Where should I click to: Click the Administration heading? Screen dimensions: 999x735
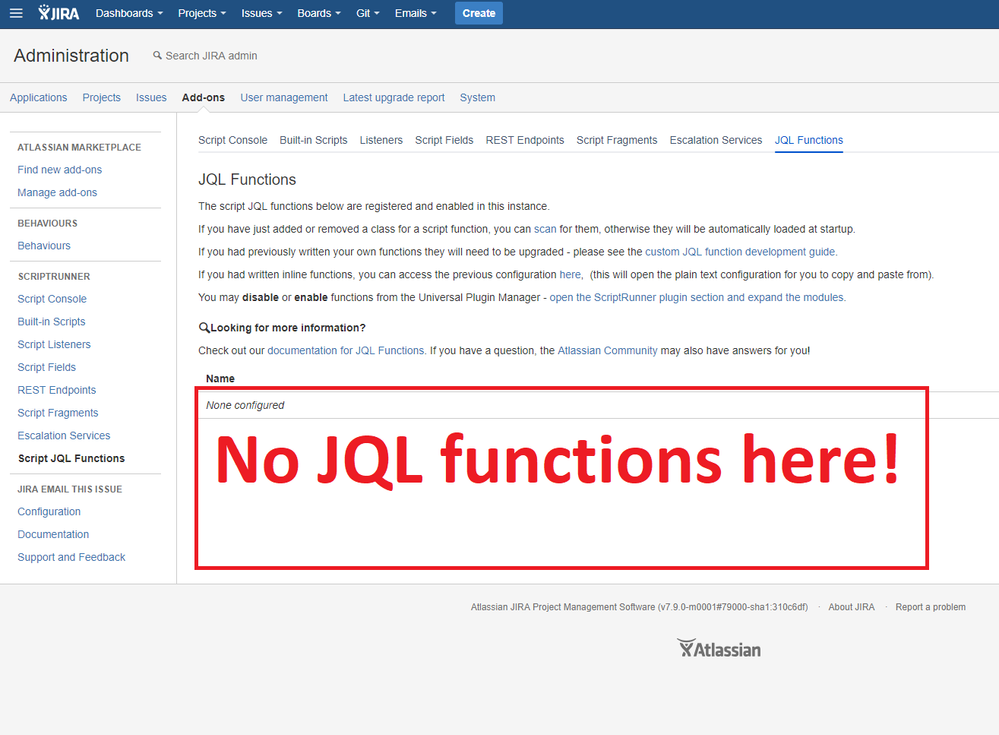[x=71, y=55]
